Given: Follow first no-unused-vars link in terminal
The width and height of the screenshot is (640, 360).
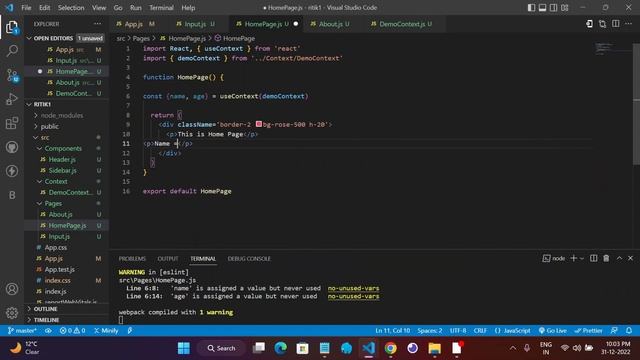Looking at the screenshot, I should coord(353,288).
